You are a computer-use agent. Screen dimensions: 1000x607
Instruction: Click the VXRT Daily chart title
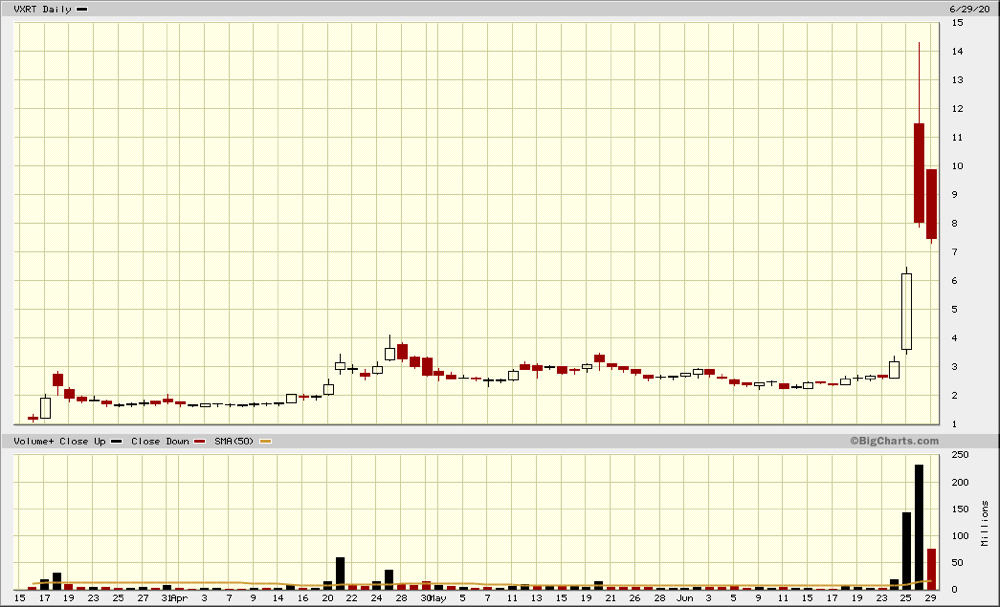click(42, 9)
